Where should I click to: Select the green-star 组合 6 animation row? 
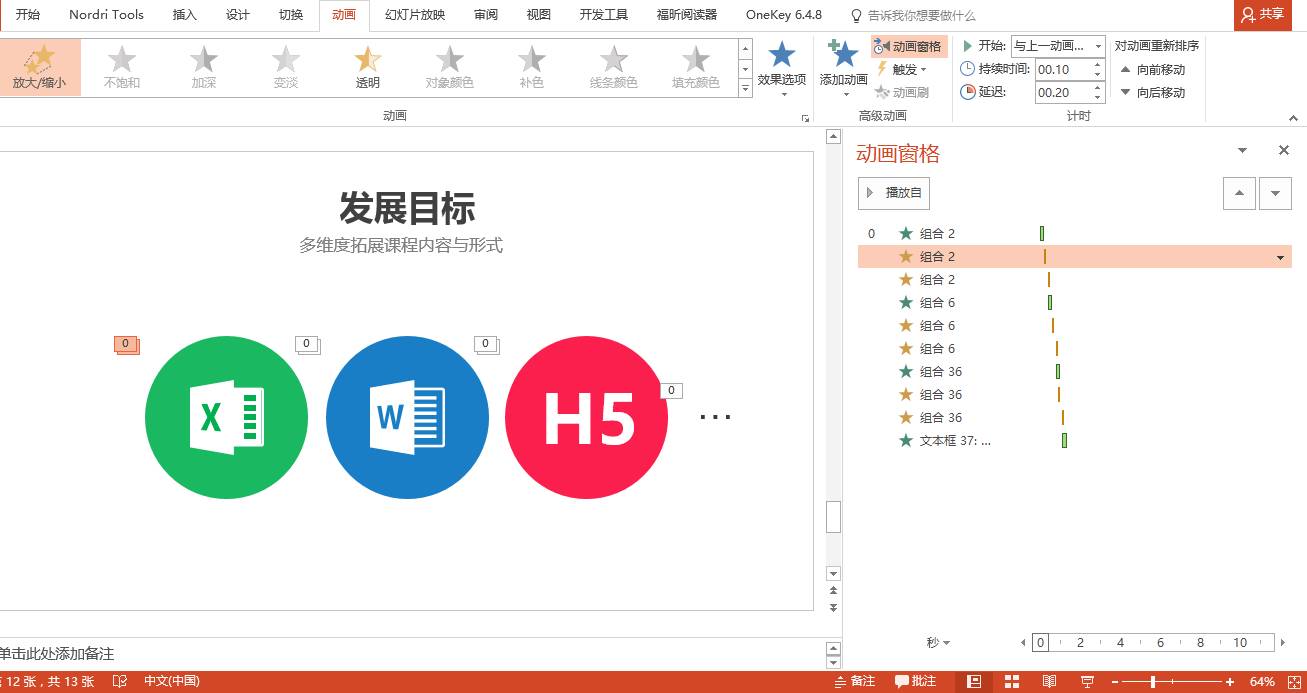1075,302
